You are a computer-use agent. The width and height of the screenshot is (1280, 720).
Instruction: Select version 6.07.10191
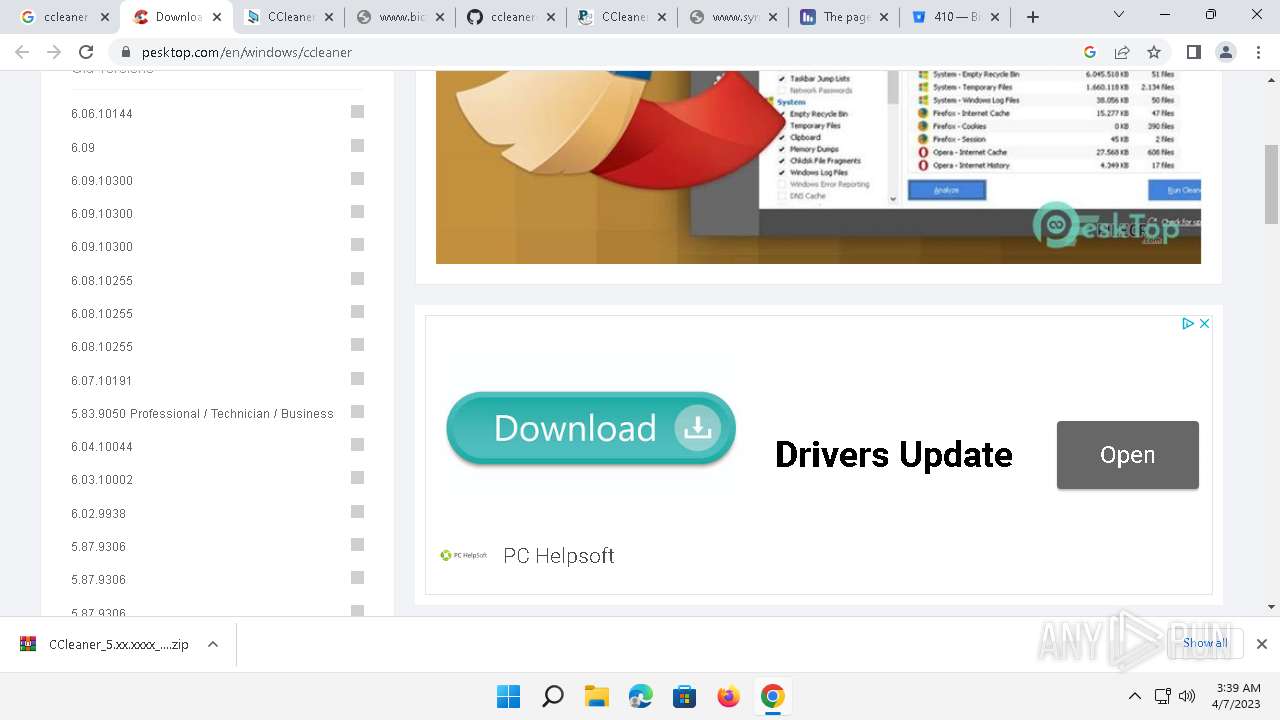point(102,381)
